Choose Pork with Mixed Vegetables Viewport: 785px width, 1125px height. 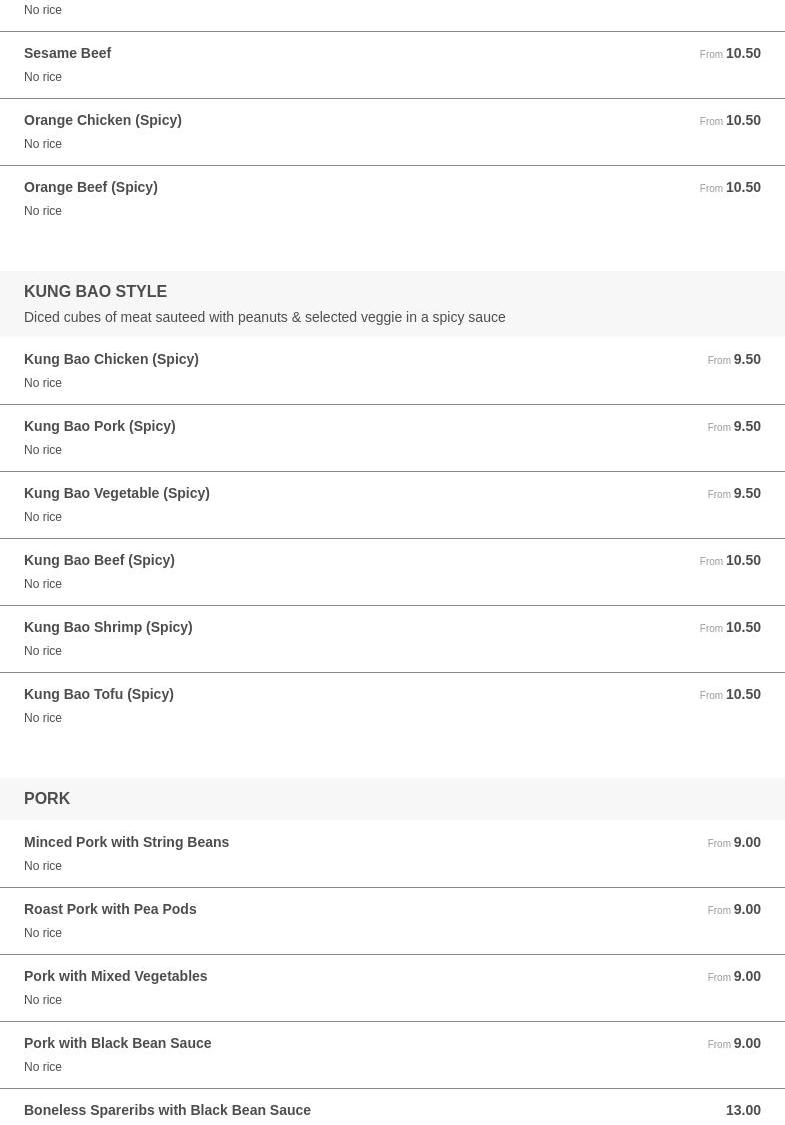392,987
